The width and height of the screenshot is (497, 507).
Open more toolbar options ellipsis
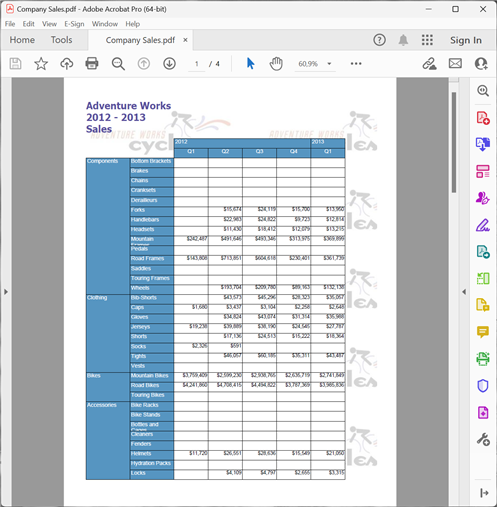356,64
